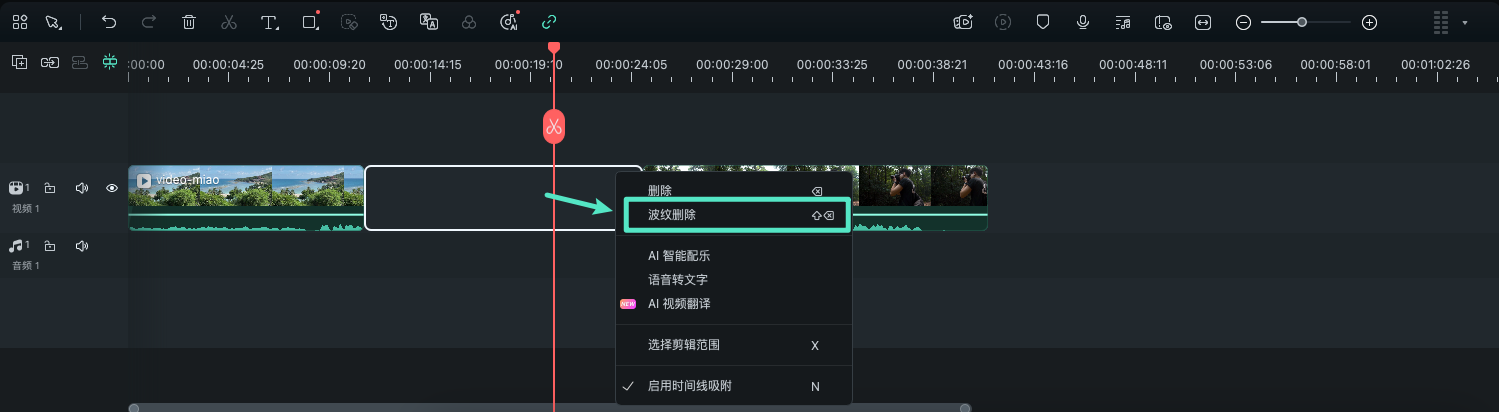This screenshot has height=412, width=1499.
Task: Click the scissors split icon in toolbar
Action: (x=229, y=22)
